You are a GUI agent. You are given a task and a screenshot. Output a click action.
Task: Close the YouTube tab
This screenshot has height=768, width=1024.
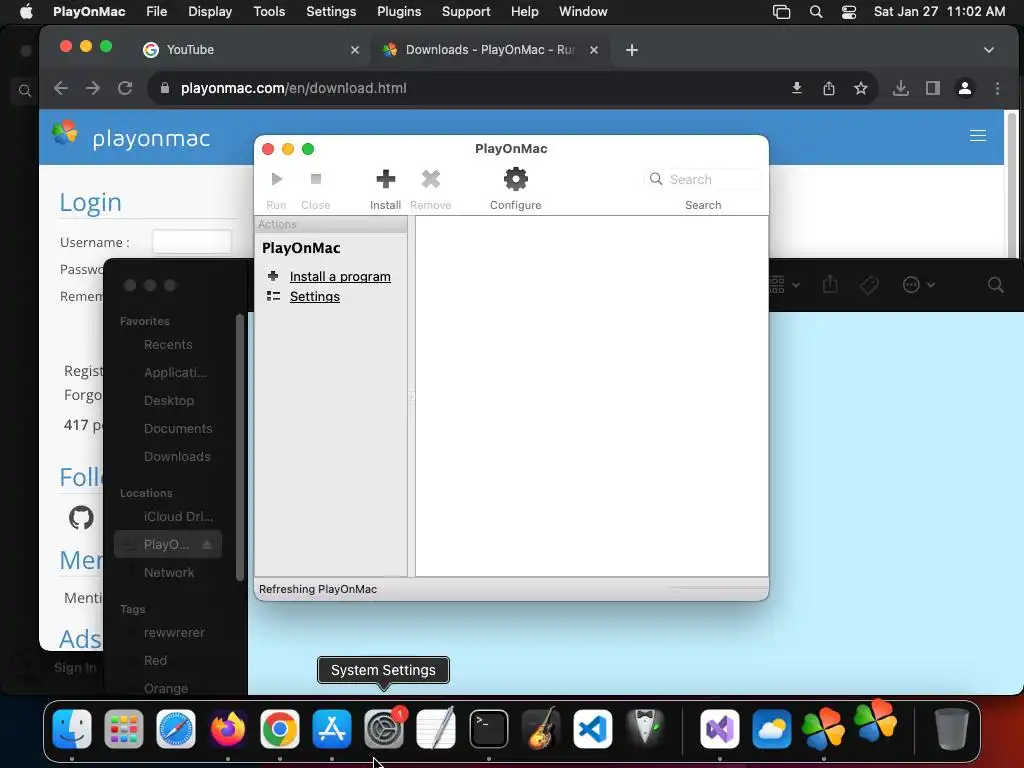click(355, 50)
